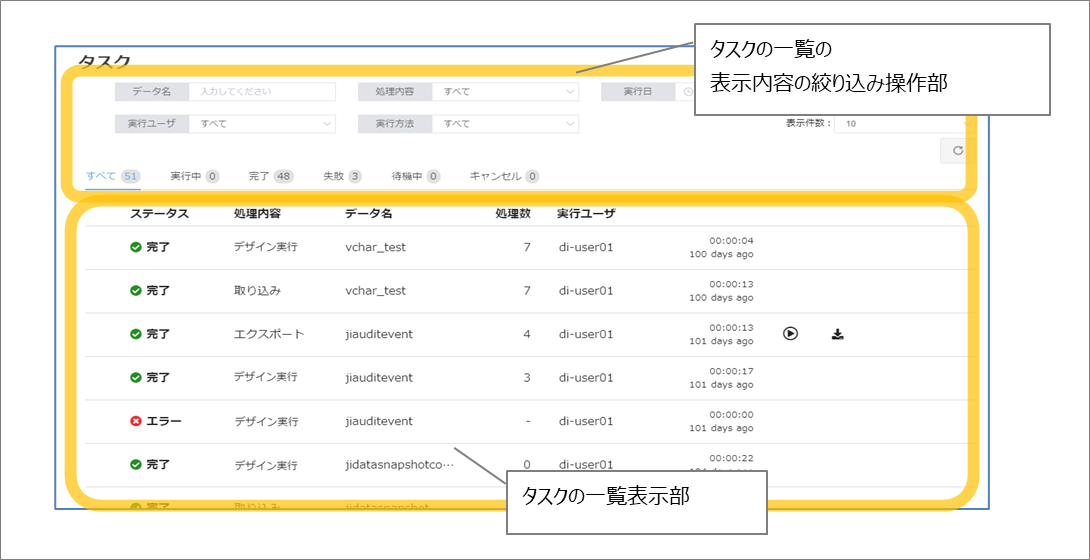Click the 実行ユーザ column header
This screenshot has width=1090, height=560.
click(586, 214)
